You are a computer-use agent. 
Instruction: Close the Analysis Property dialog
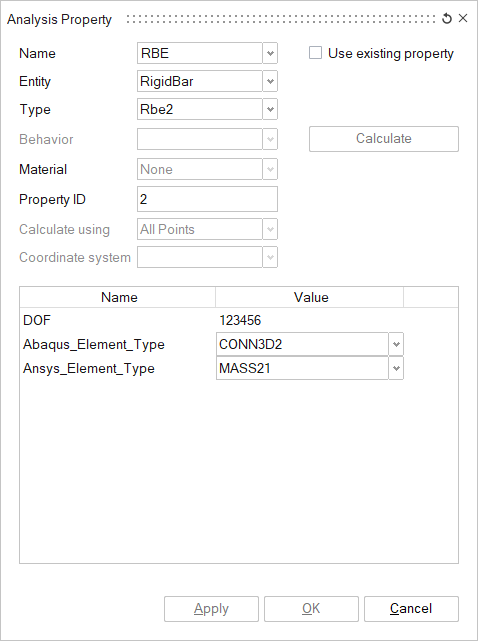[463, 18]
